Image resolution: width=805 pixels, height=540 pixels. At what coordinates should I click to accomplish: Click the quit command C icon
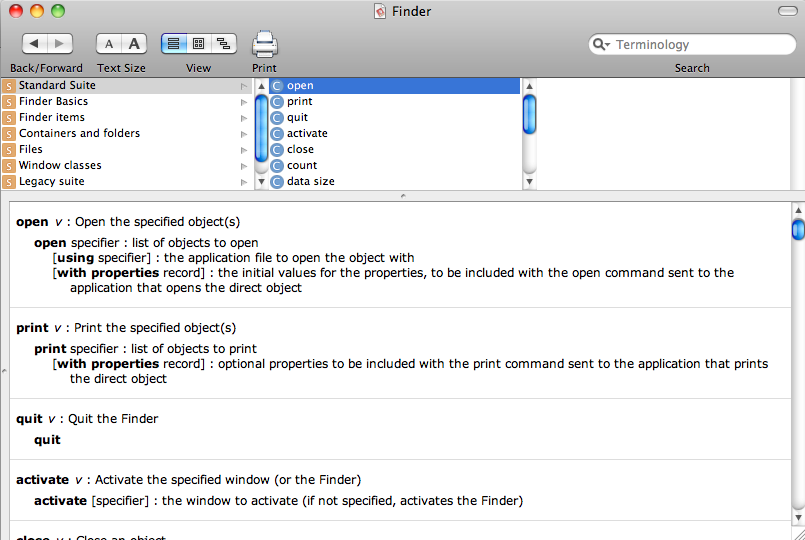[277, 118]
